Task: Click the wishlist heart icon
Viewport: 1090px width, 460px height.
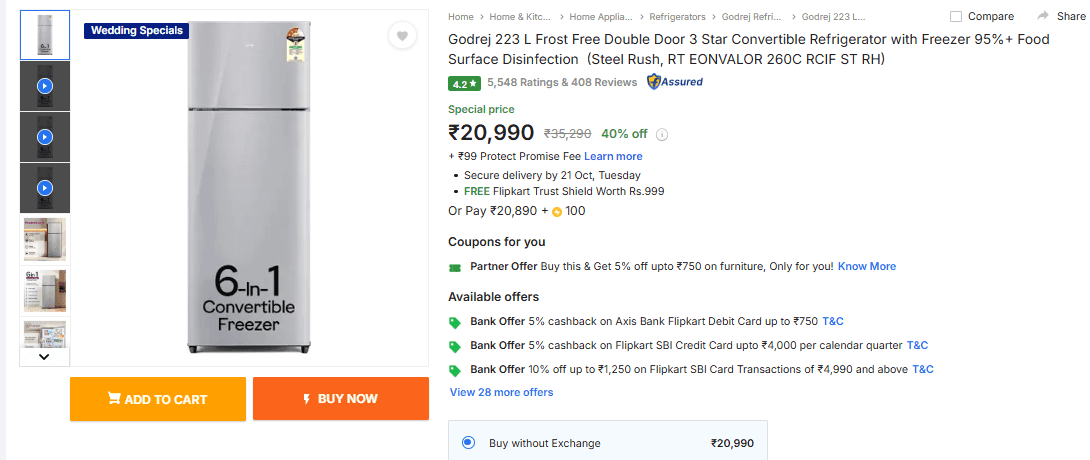Action: [x=402, y=36]
